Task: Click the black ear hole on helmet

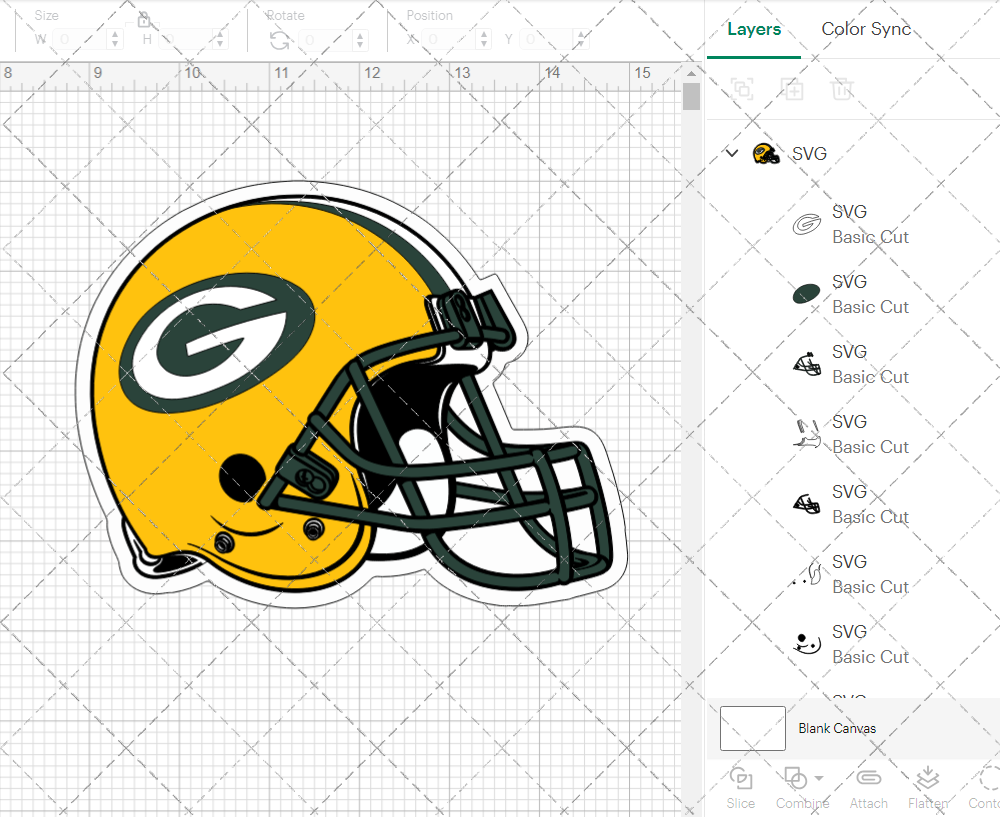Action: tap(242, 477)
